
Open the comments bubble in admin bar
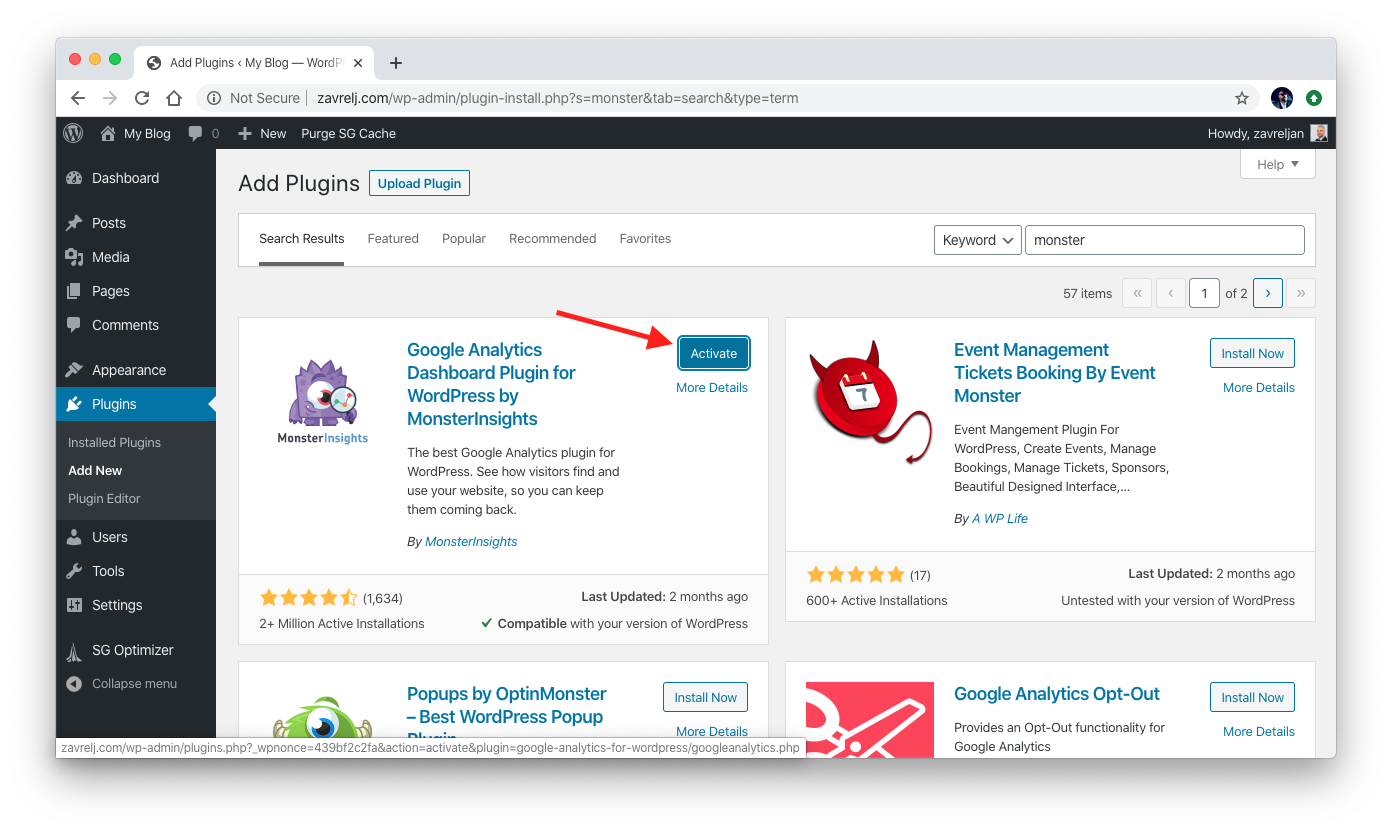tap(195, 133)
